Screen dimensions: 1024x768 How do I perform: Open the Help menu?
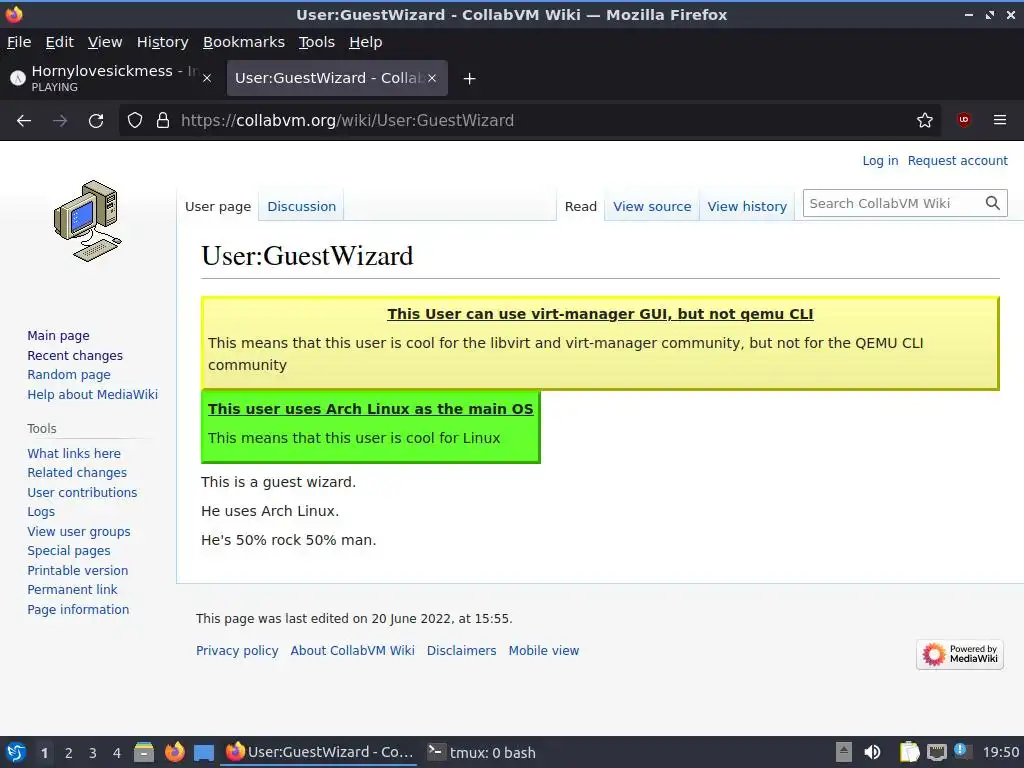(366, 42)
